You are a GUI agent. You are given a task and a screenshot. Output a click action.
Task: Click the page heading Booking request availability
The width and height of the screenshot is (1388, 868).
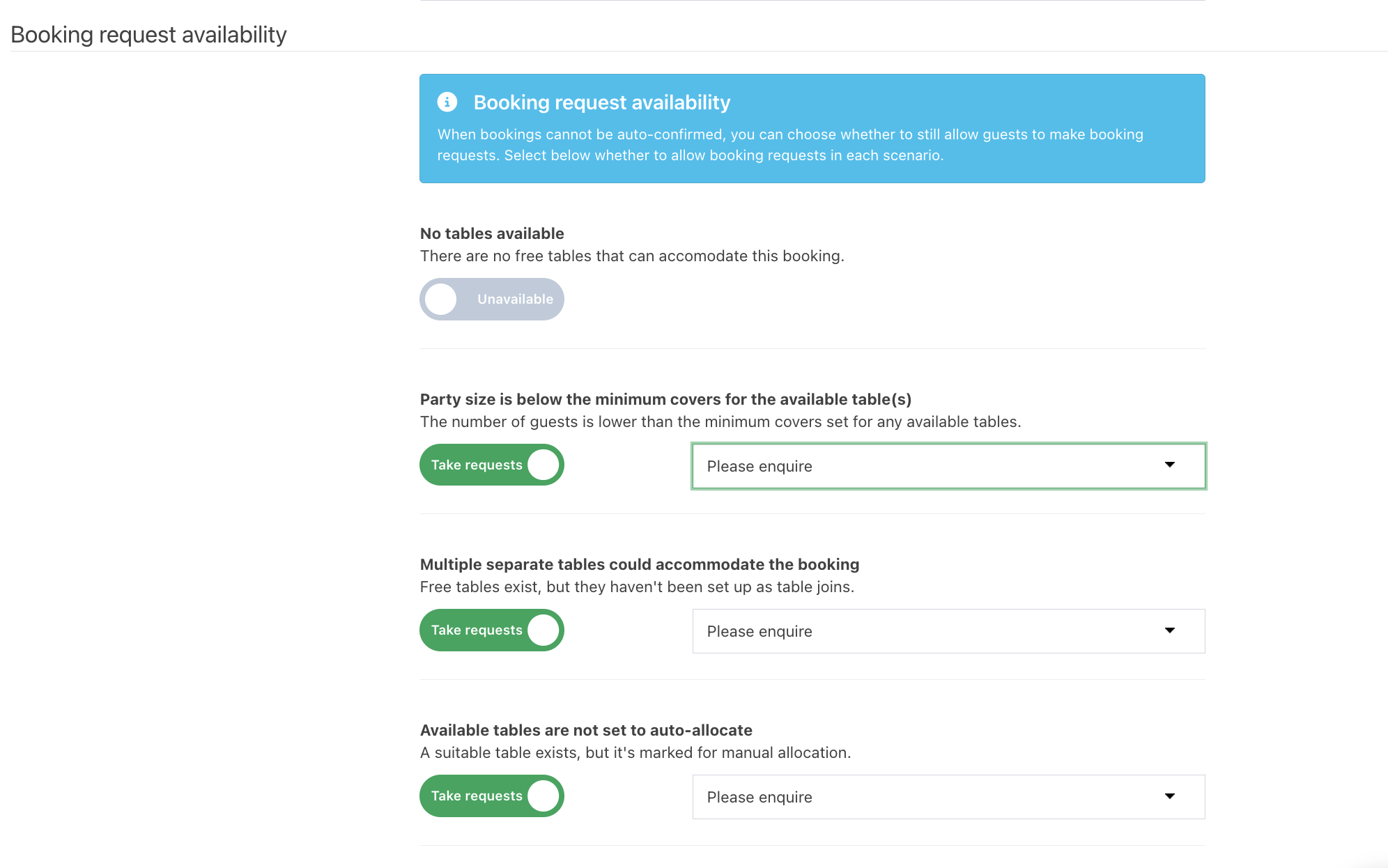[x=148, y=35]
